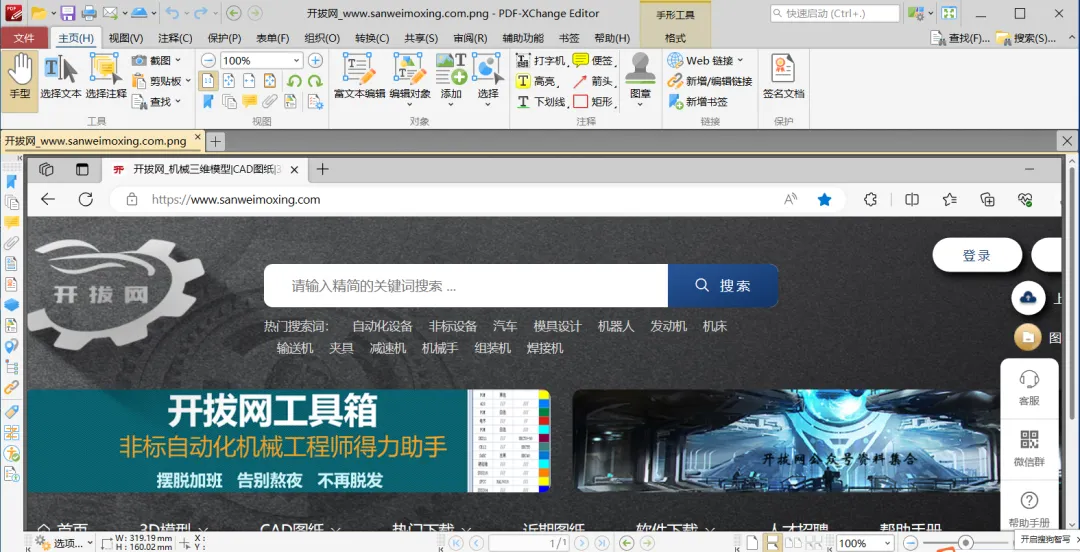Select continuous page layout in status bar
Viewport: 1080px width, 552px height.
click(773, 543)
